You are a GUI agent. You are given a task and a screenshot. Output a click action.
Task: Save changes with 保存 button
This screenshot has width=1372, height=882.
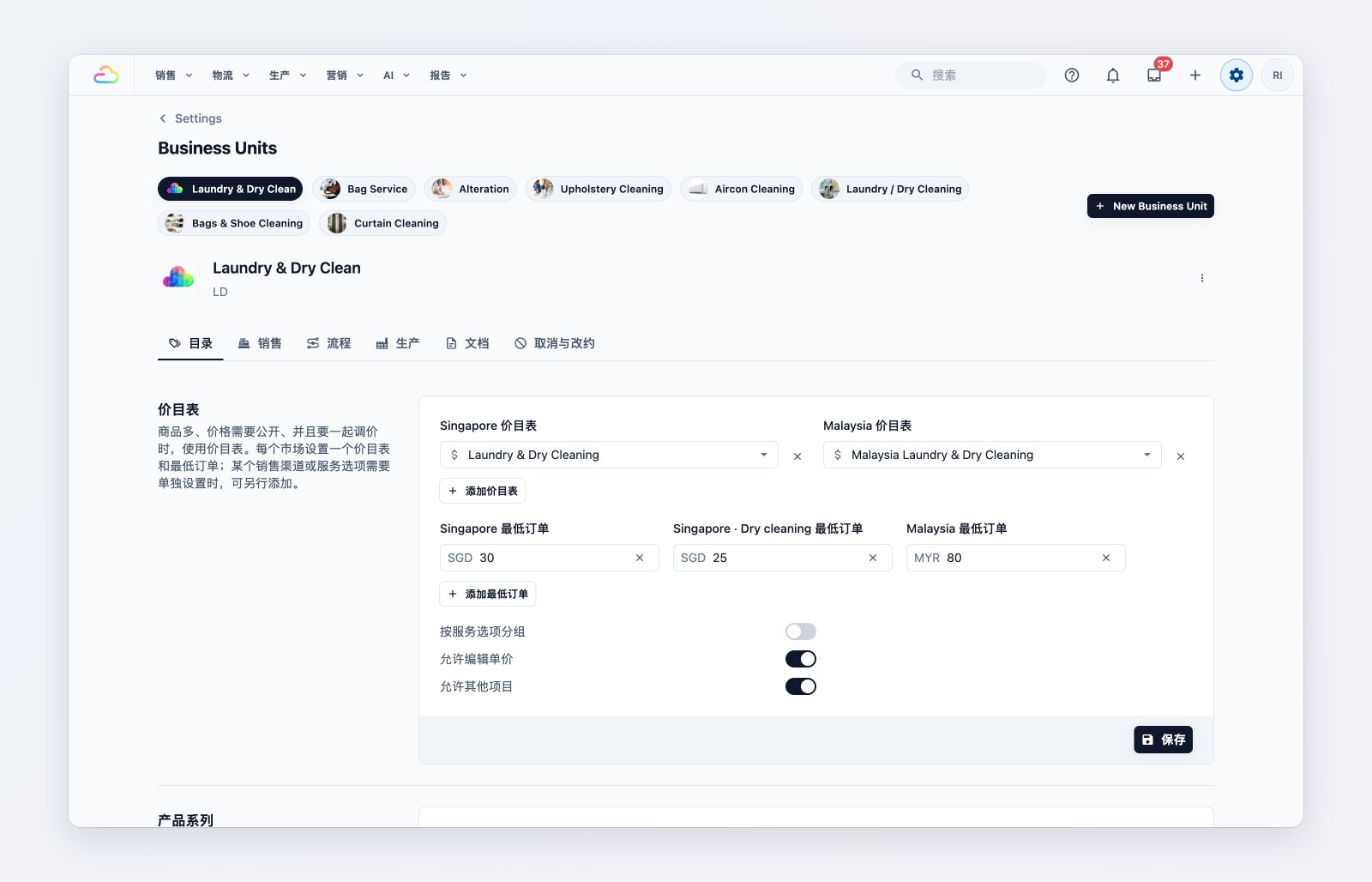coord(1164,740)
